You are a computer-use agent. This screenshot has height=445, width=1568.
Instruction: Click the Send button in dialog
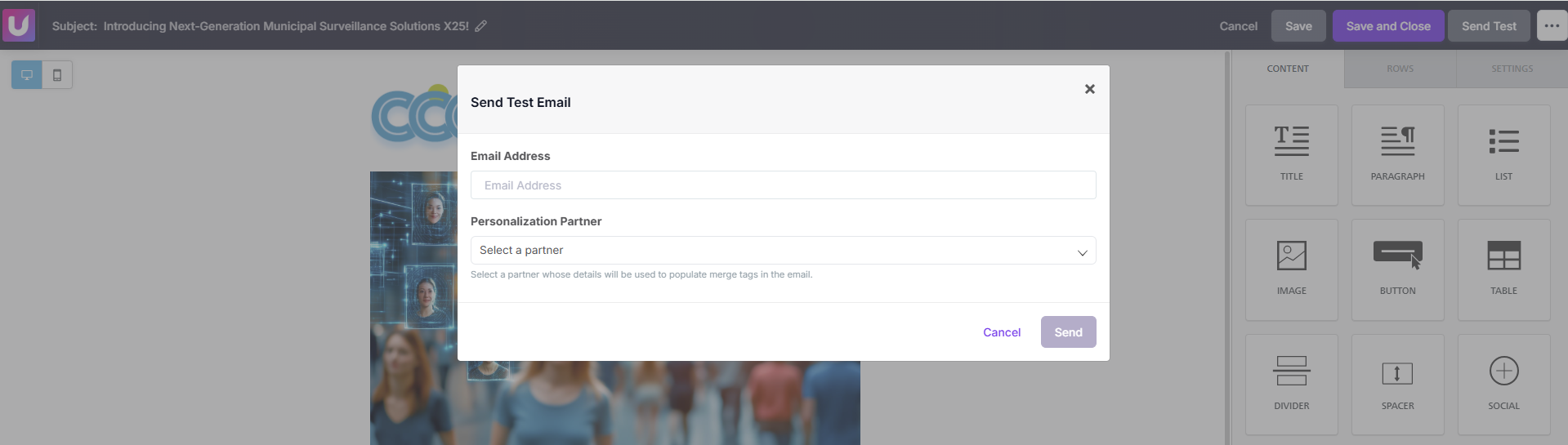click(x=1068, y=332)
